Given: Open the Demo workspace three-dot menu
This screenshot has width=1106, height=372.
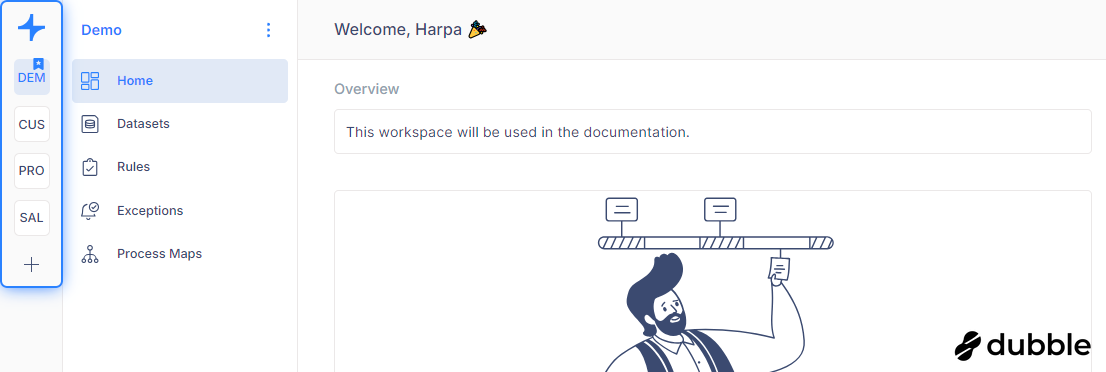Looking at the screenshot, I should 268,30.
